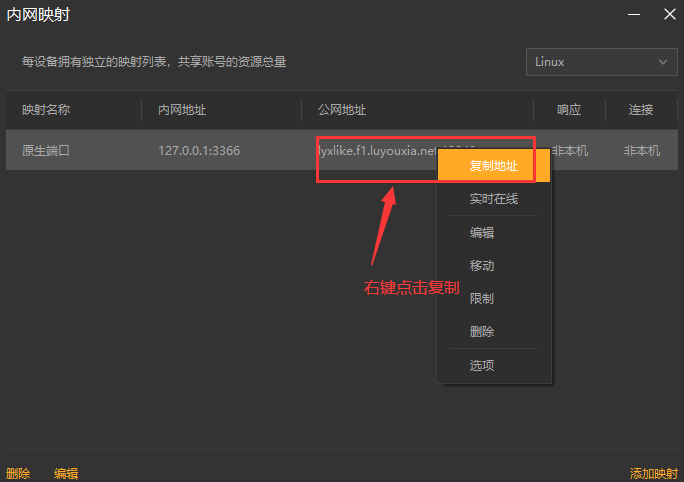Screen dimensions: 684x482
Task: Click 非本机 in the 响应 column
Action: [570, 151]
